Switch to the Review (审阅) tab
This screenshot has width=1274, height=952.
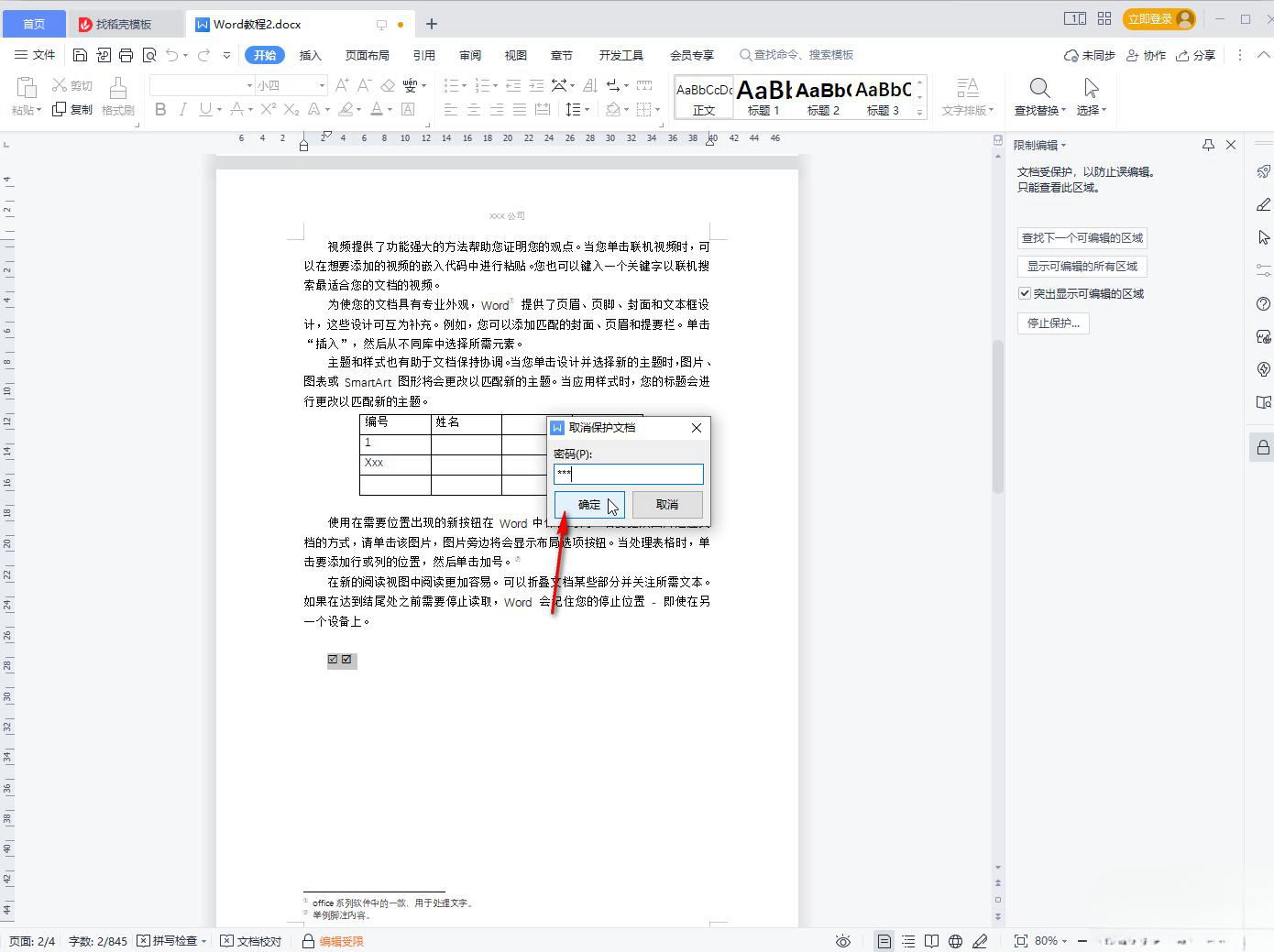click(x=470, y=55)
